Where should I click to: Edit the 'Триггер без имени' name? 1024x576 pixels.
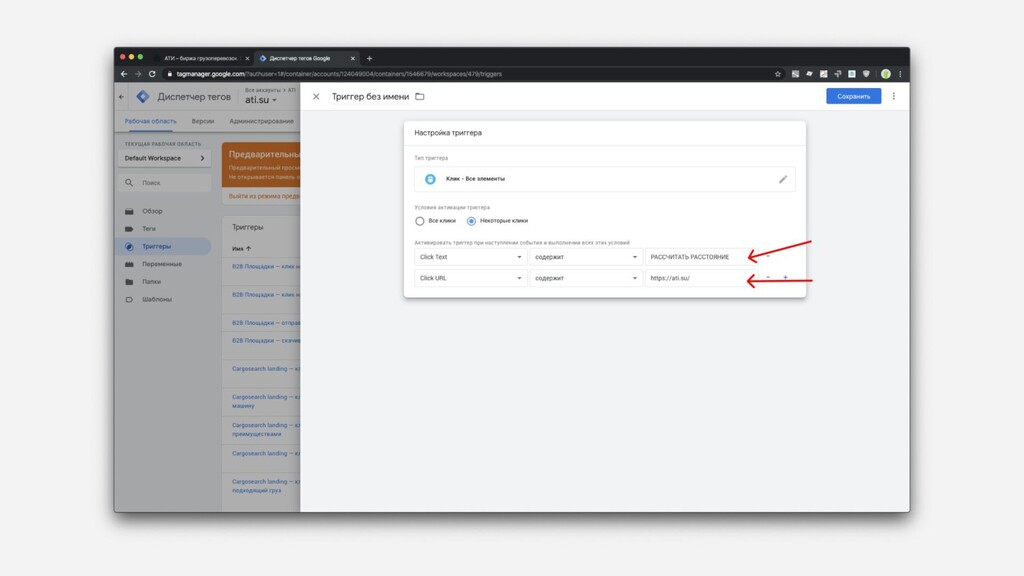click(370, 97)
